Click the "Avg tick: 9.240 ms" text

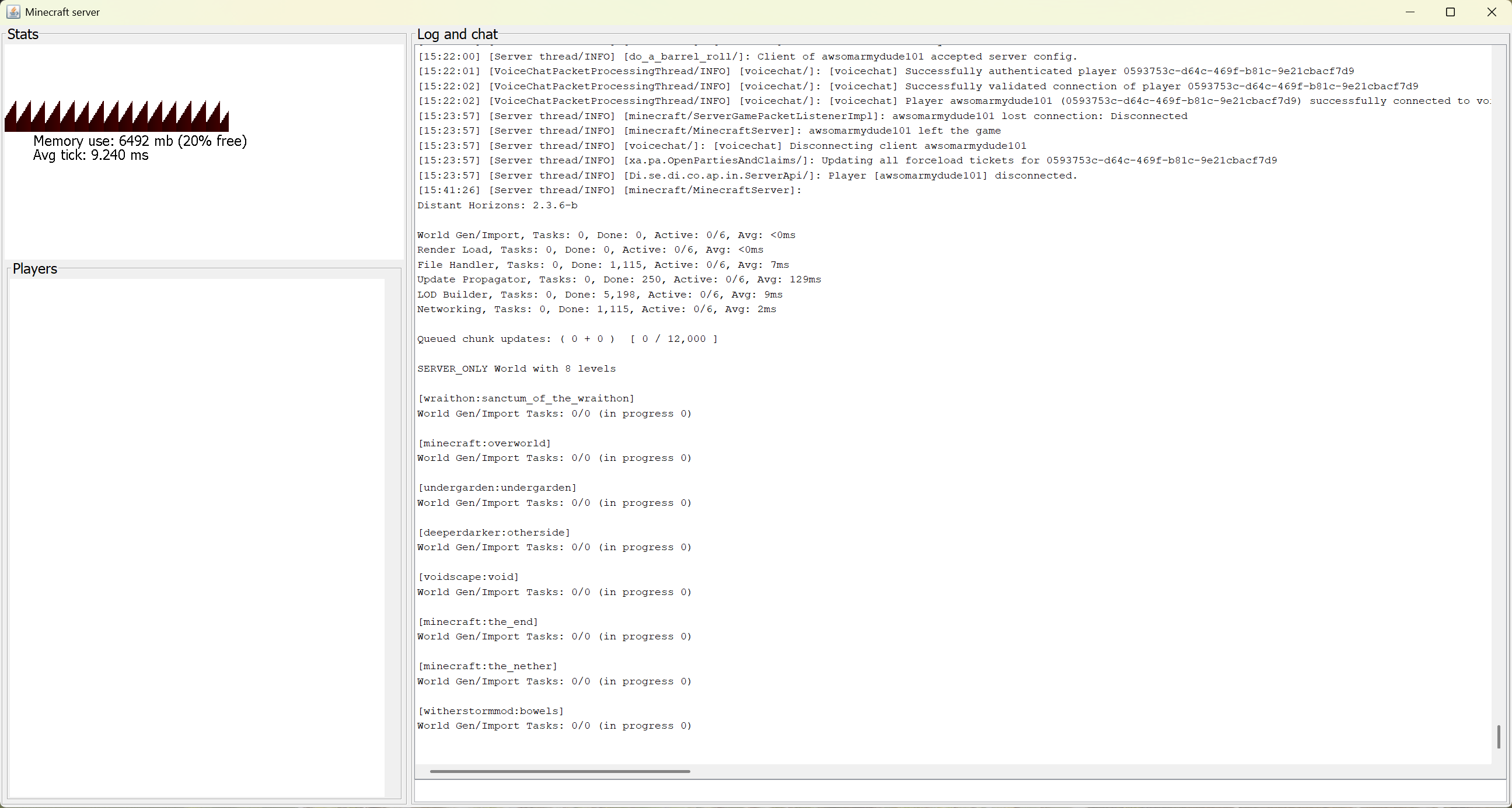pos(91,156)
